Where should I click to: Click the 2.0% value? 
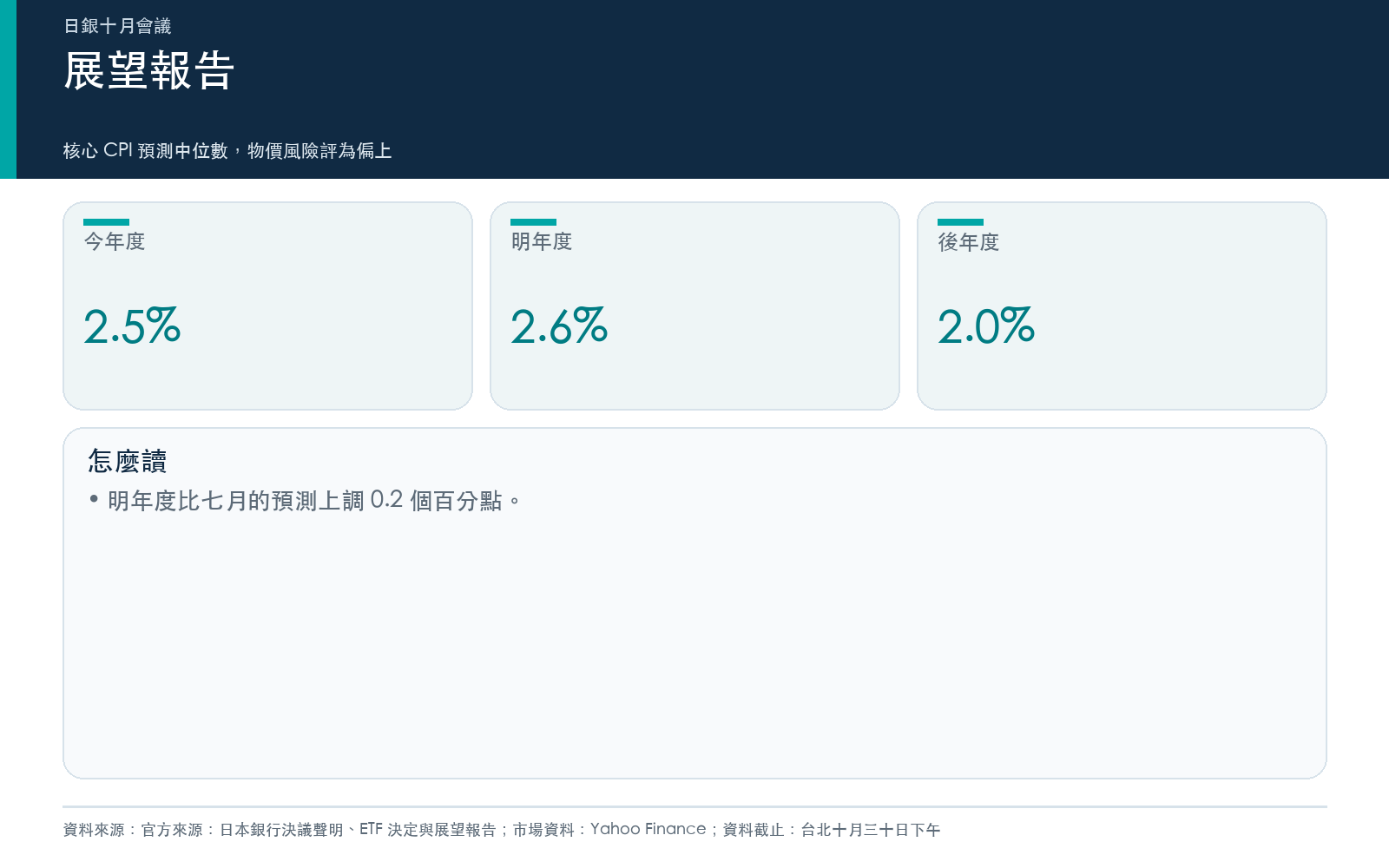point(986,326)
